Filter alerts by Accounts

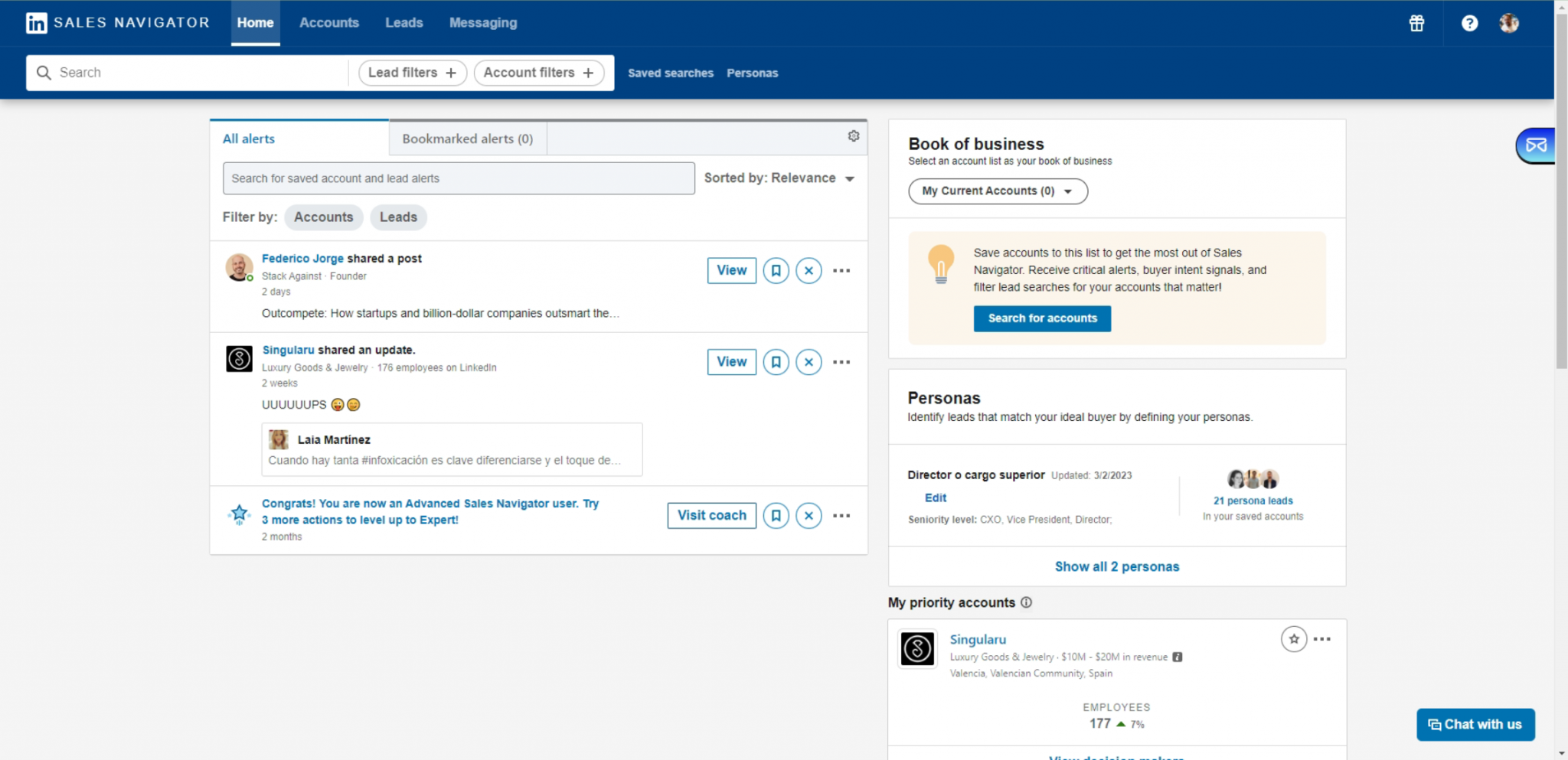[x=323, y=217]
